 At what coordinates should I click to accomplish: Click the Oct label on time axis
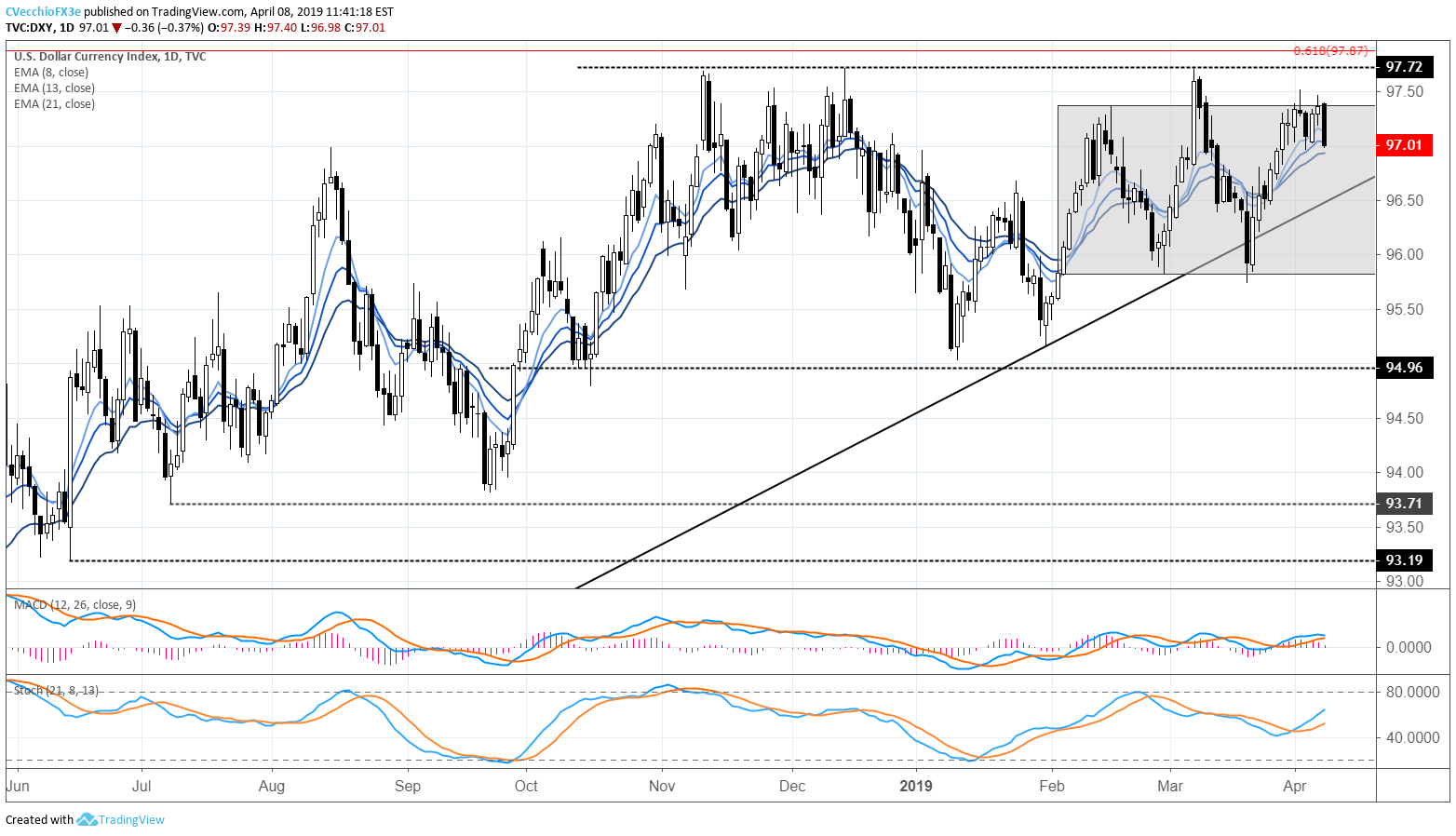[x=526, y=786]
